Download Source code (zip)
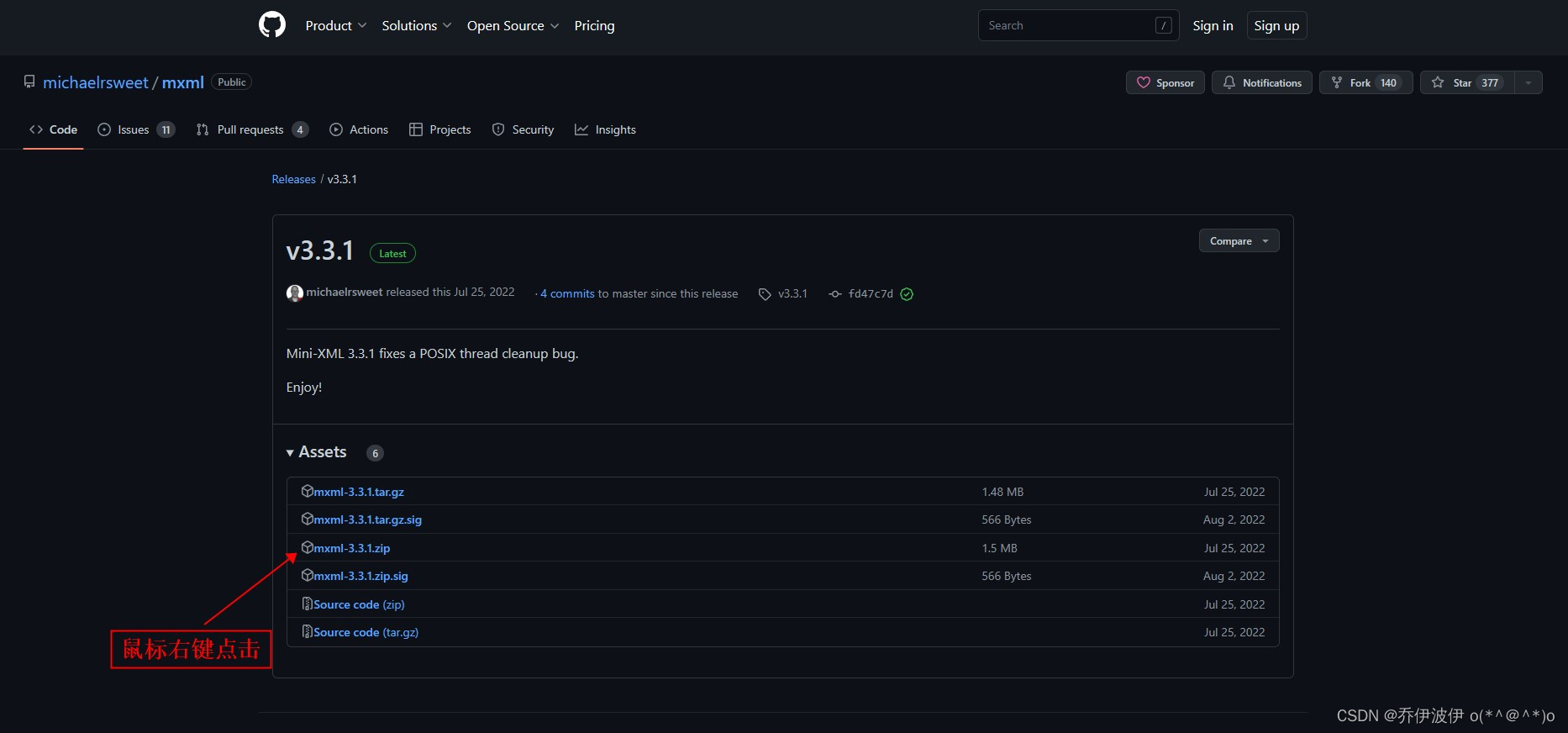The image size is (1568, 733). 359,604
